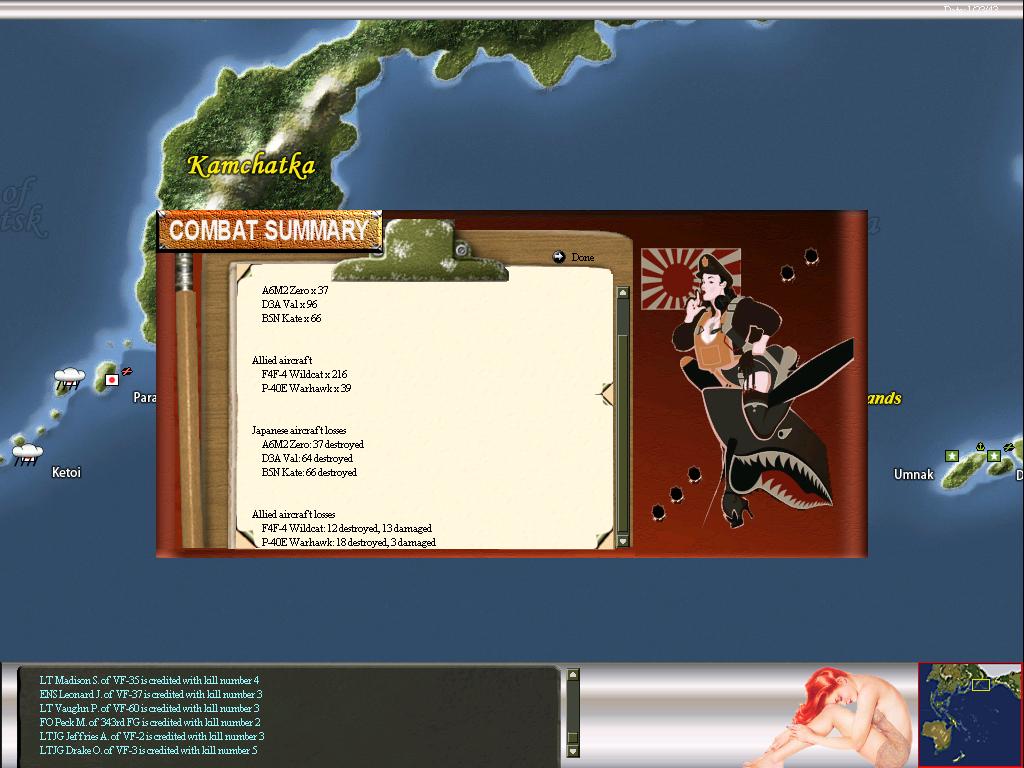This screenshot has height=768, width=1024.
Task: Click the rain cloud icon above Ketoi
Action: pos(27,454)
